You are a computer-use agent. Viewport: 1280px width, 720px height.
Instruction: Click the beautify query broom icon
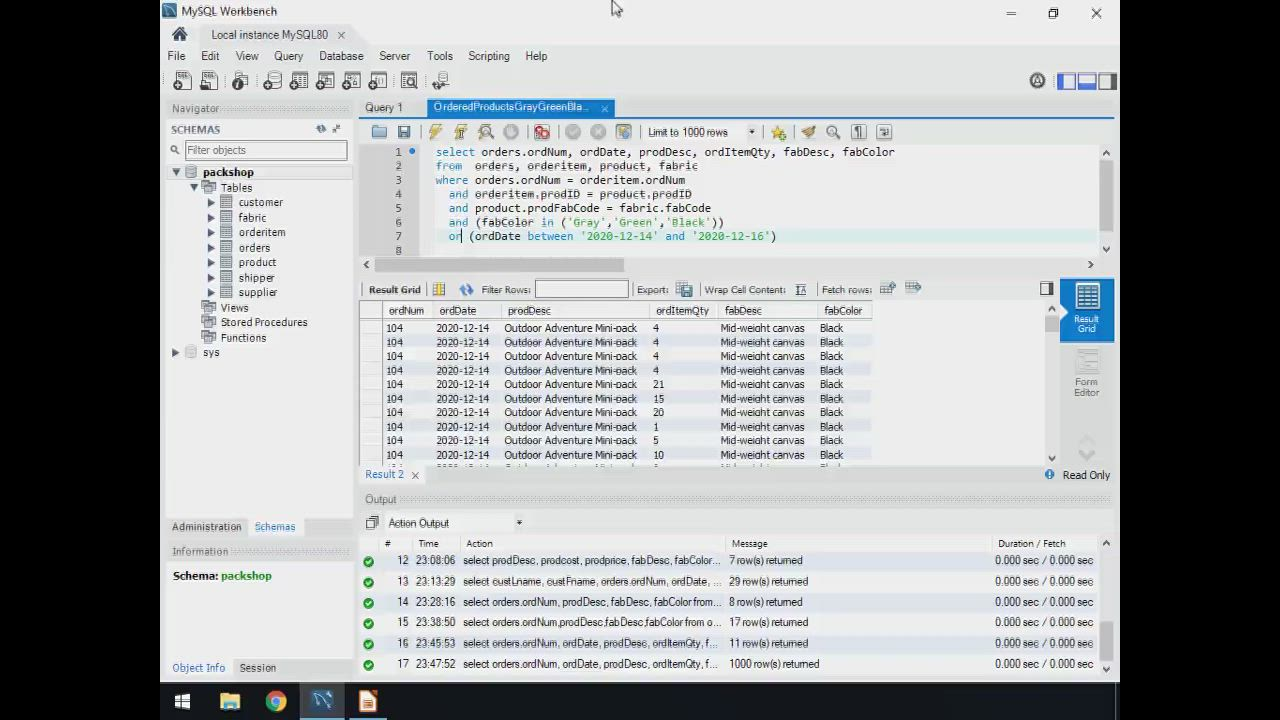point(808,132)
